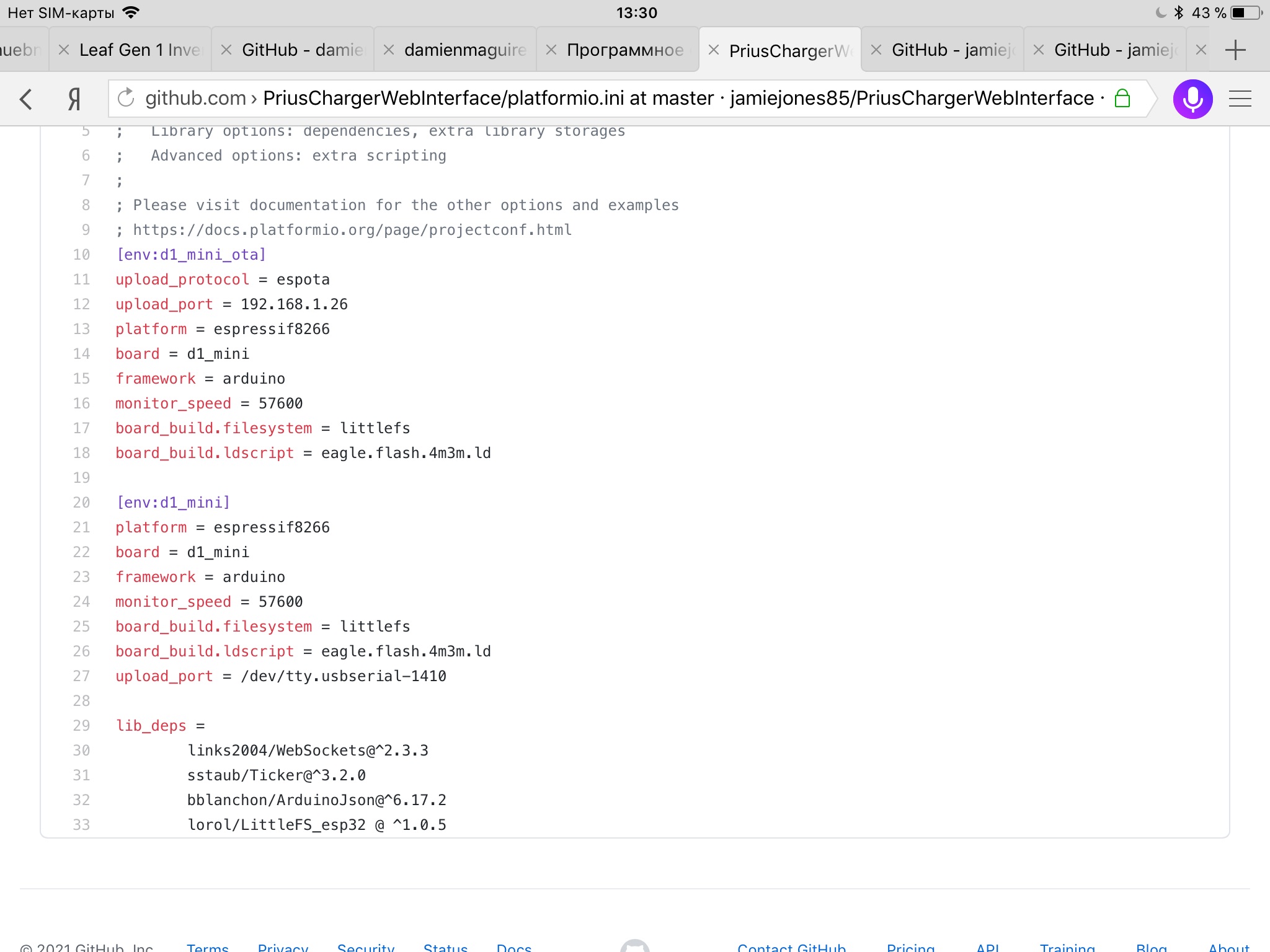Open Yandex home via Я icon
1270x952 pixels.
[74, 99]
